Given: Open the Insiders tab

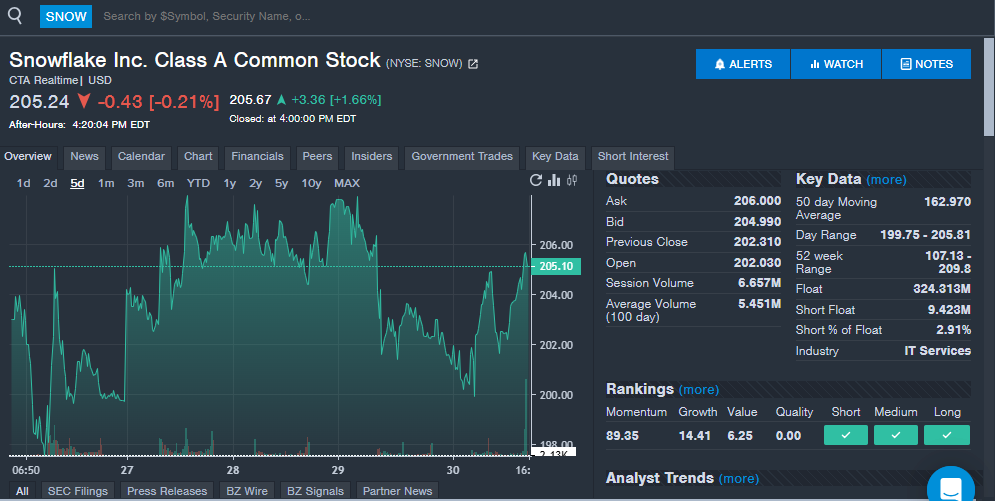Looking at the screenshot, I should click(x=371, y=157).
